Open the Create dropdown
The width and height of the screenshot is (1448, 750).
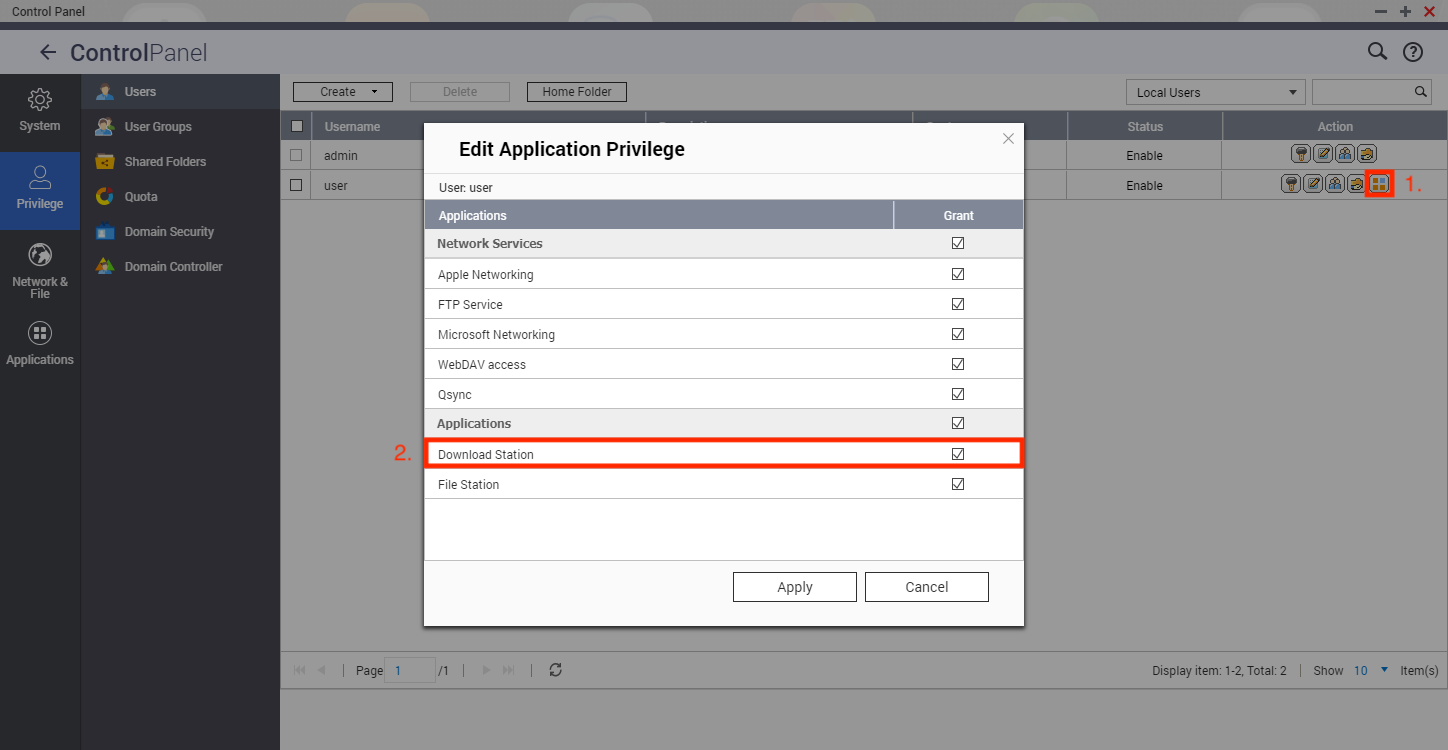[343, 92]
